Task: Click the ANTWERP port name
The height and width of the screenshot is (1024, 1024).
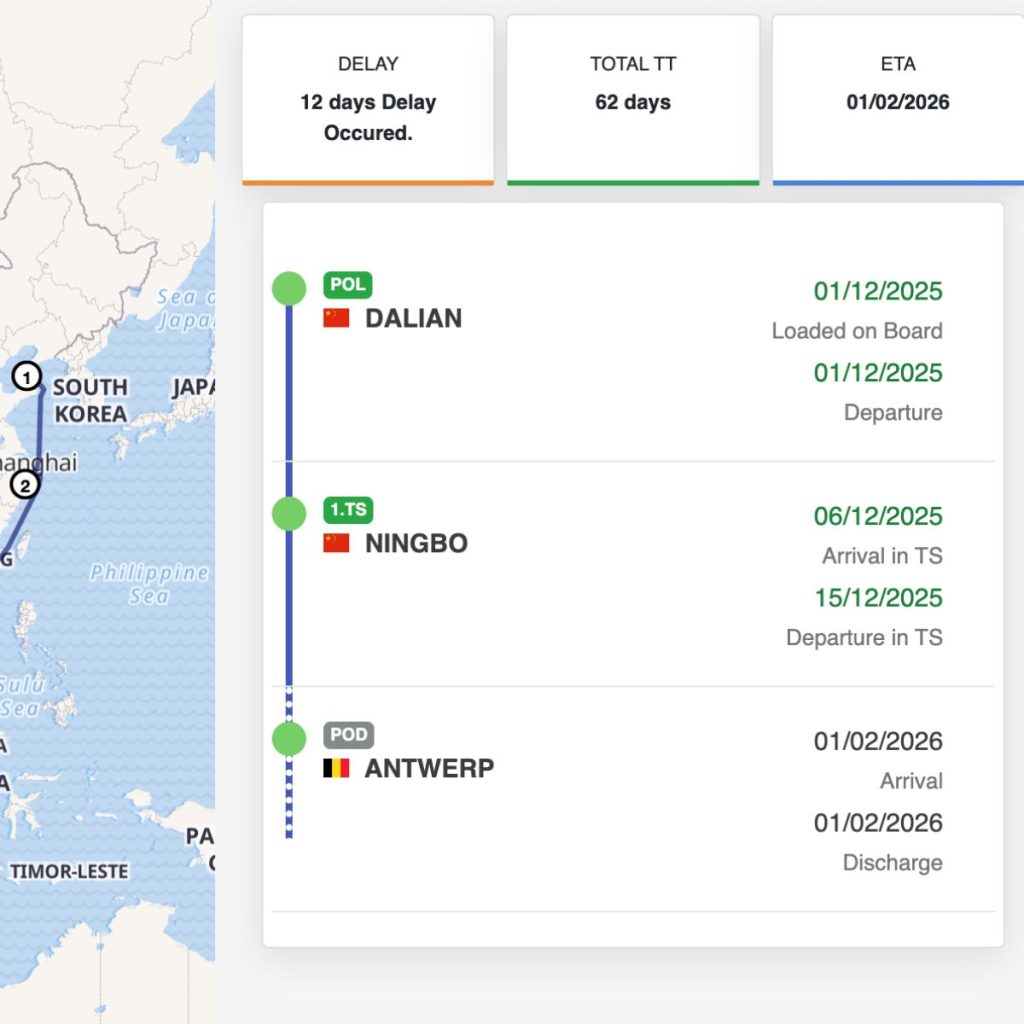Action: point(429,768)
